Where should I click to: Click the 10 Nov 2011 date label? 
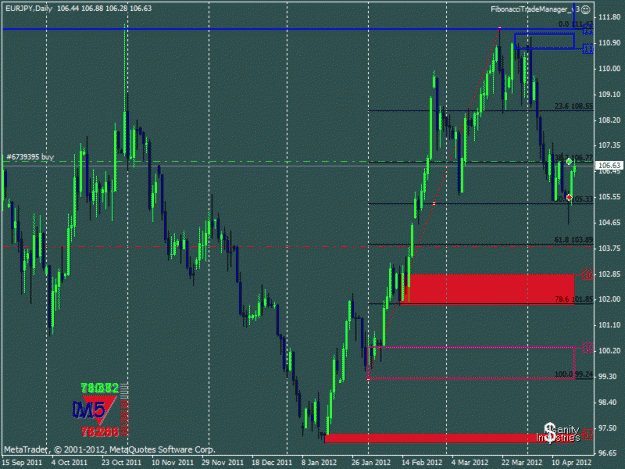(x=173, y=462)
